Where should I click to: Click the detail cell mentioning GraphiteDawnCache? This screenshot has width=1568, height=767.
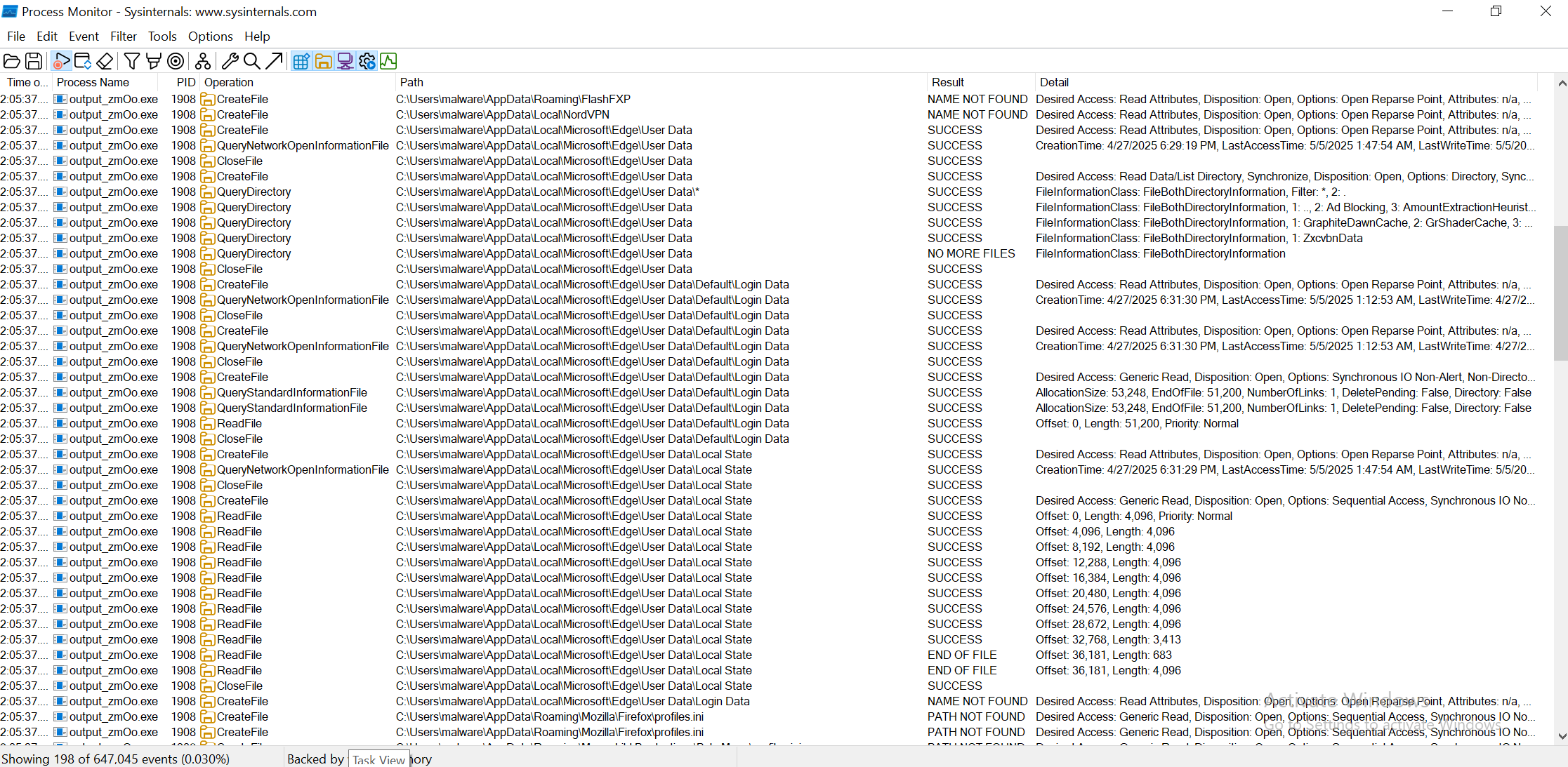(x=1284, y=222)
